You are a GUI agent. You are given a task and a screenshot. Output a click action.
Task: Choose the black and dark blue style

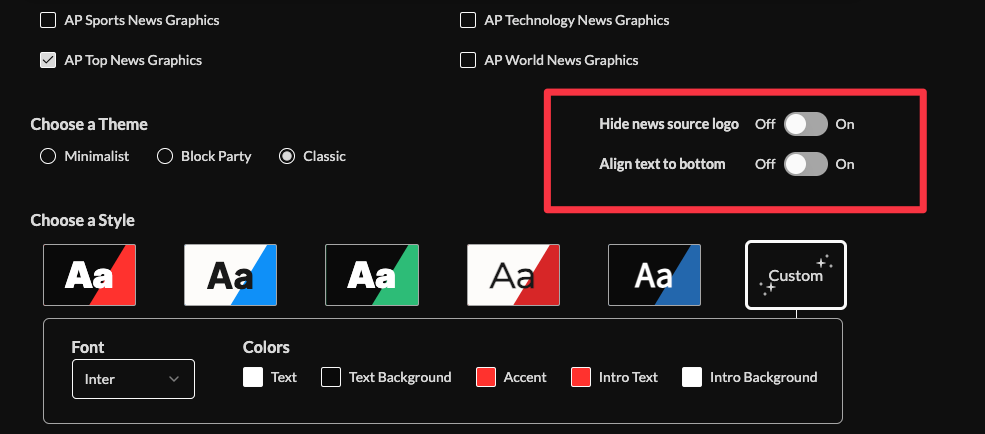654,275
